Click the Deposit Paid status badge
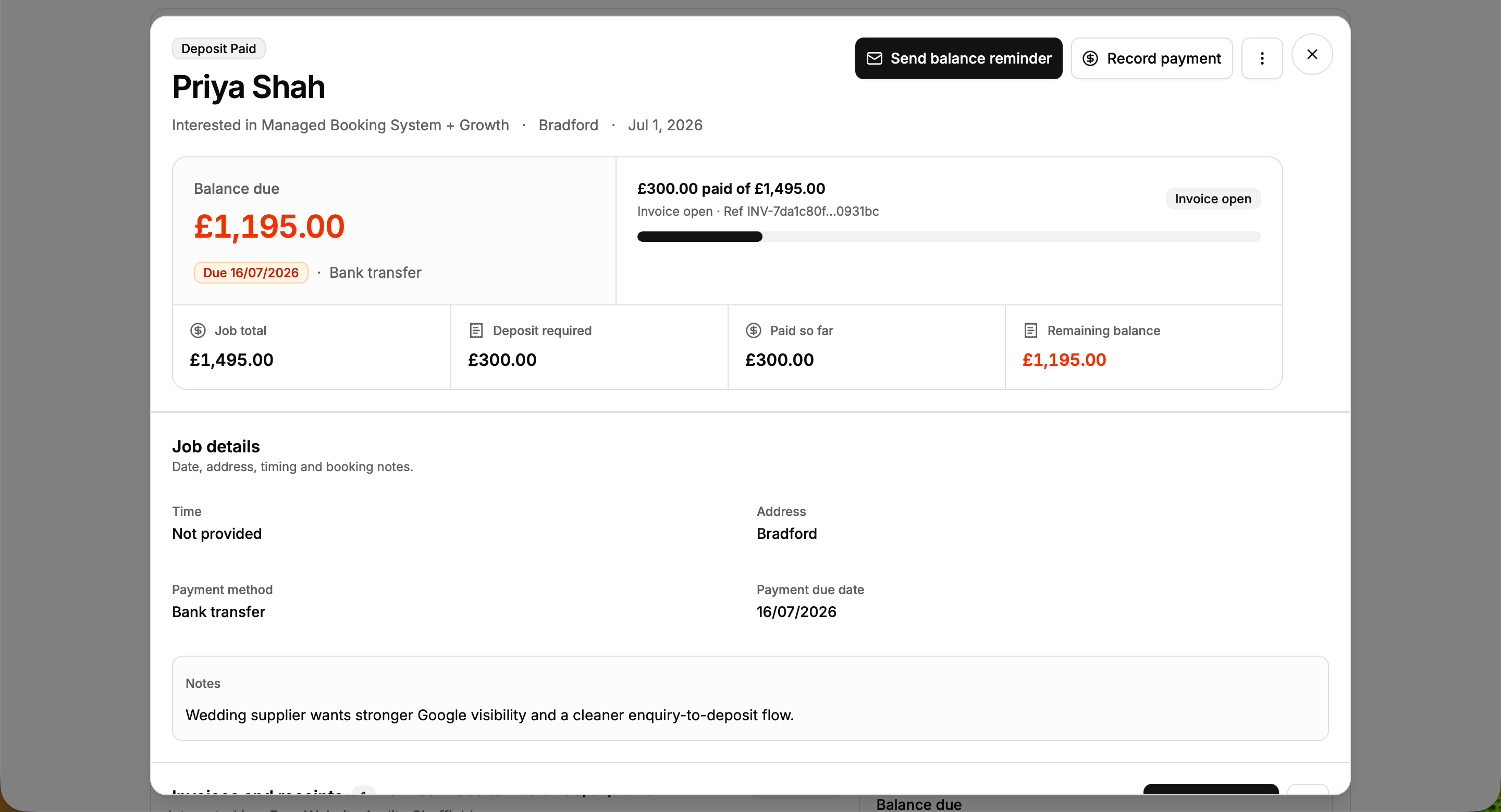Screen dimensions: 1501x812 [x=218, y=48]
